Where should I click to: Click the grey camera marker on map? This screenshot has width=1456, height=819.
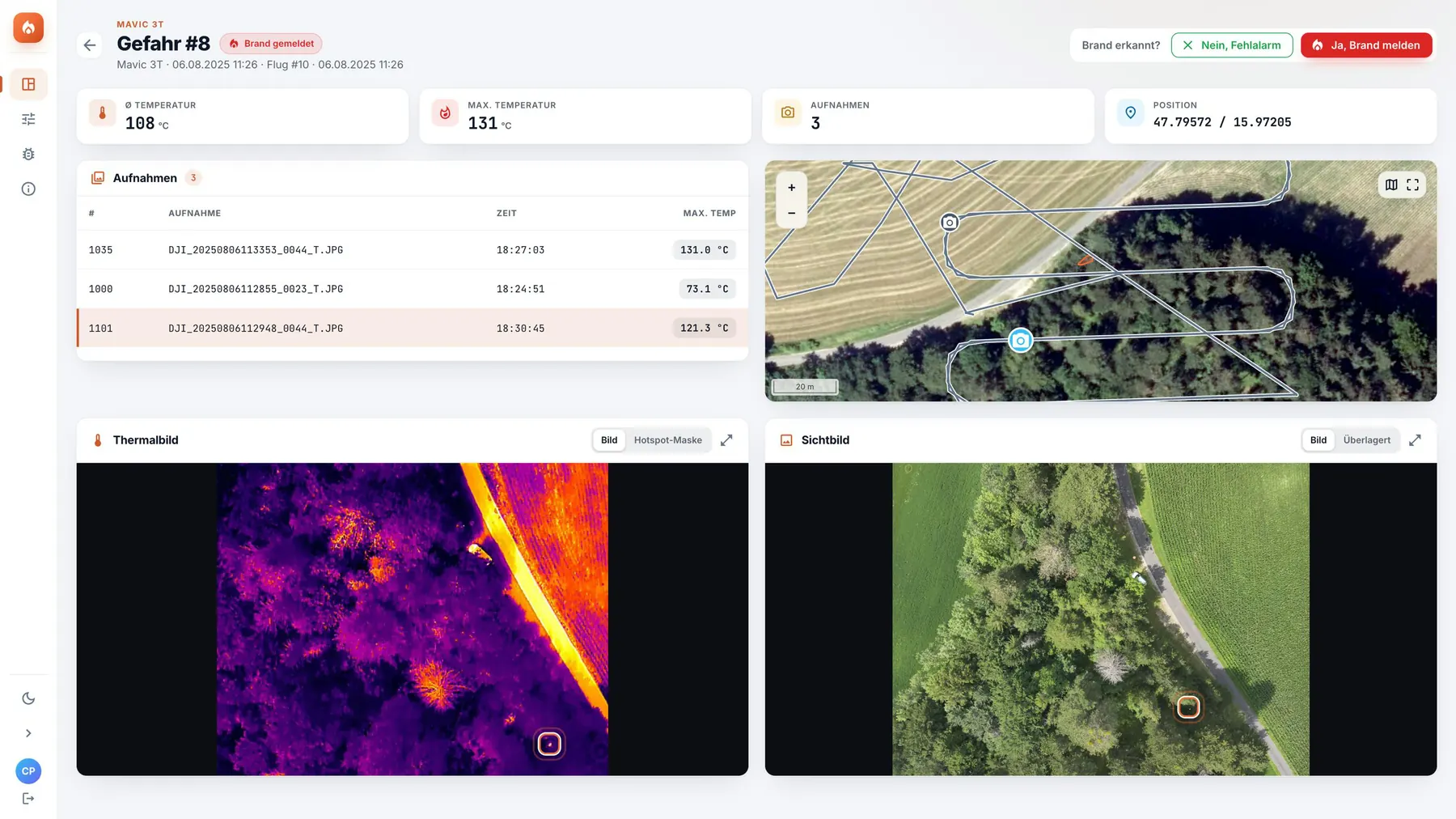pos(950,222)
